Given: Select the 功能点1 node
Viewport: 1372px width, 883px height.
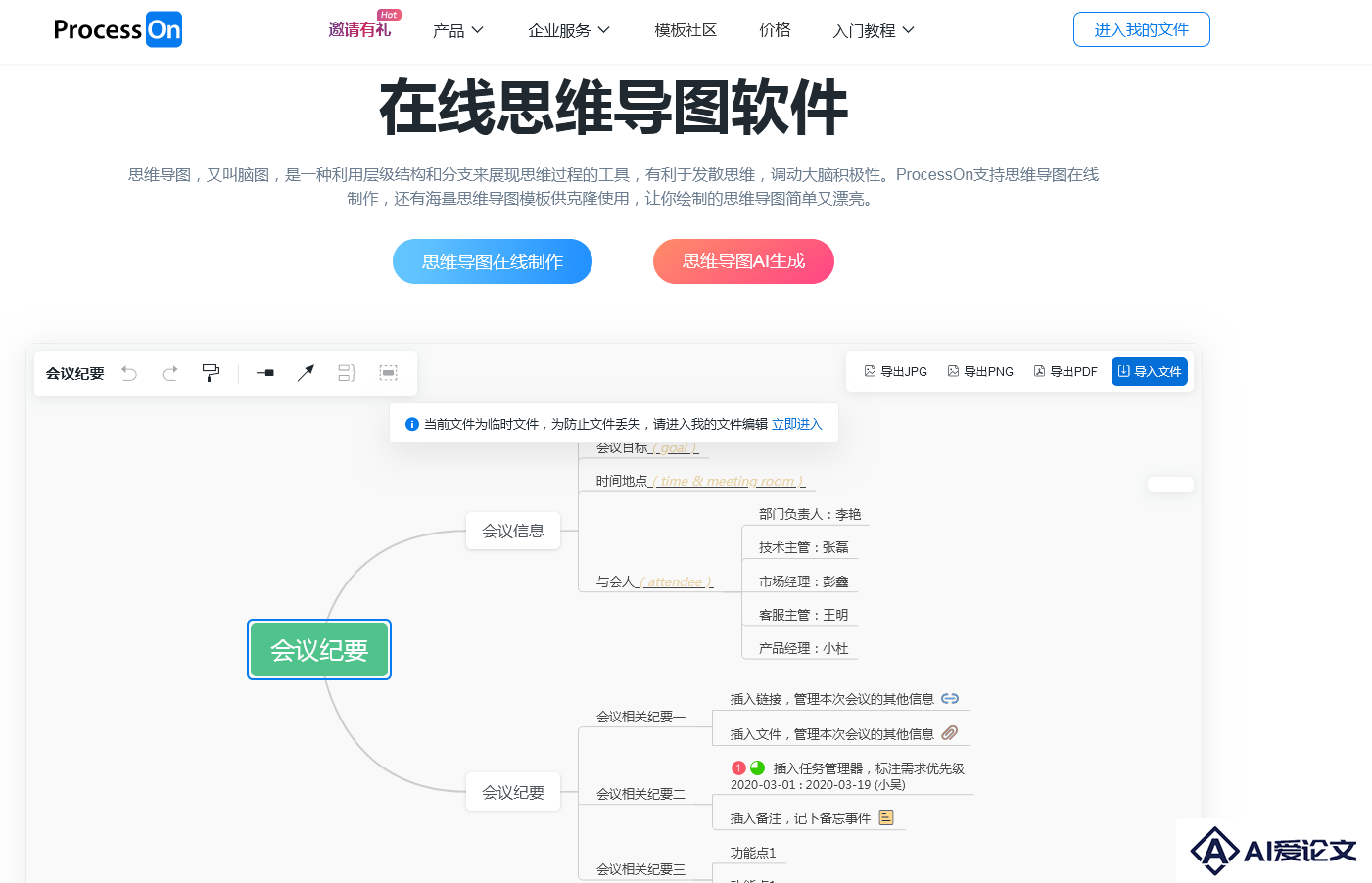Looking at the screenshot, I should point(753,853).
